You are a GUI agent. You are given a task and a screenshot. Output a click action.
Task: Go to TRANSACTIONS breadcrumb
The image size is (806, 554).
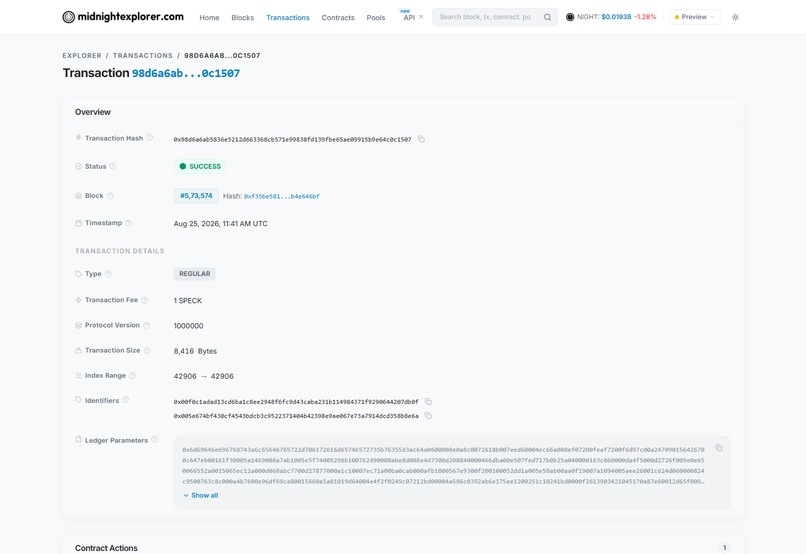143,56
